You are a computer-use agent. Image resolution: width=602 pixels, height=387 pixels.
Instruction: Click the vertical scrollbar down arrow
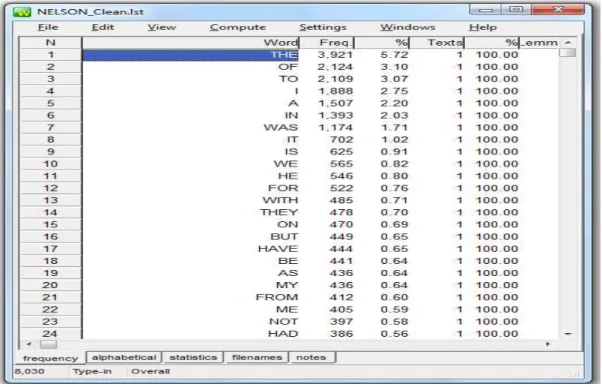(x=568, y=334)
